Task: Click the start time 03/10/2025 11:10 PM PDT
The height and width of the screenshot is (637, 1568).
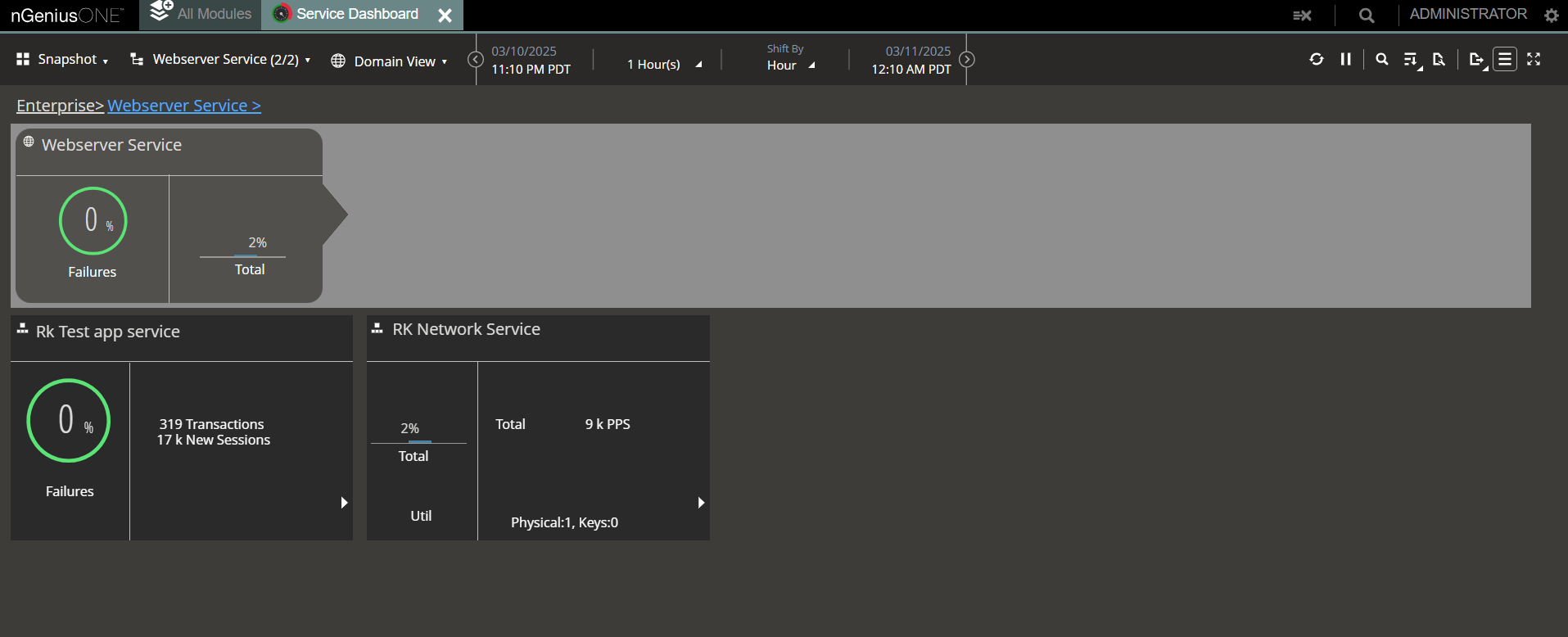Action: (531, 60)
